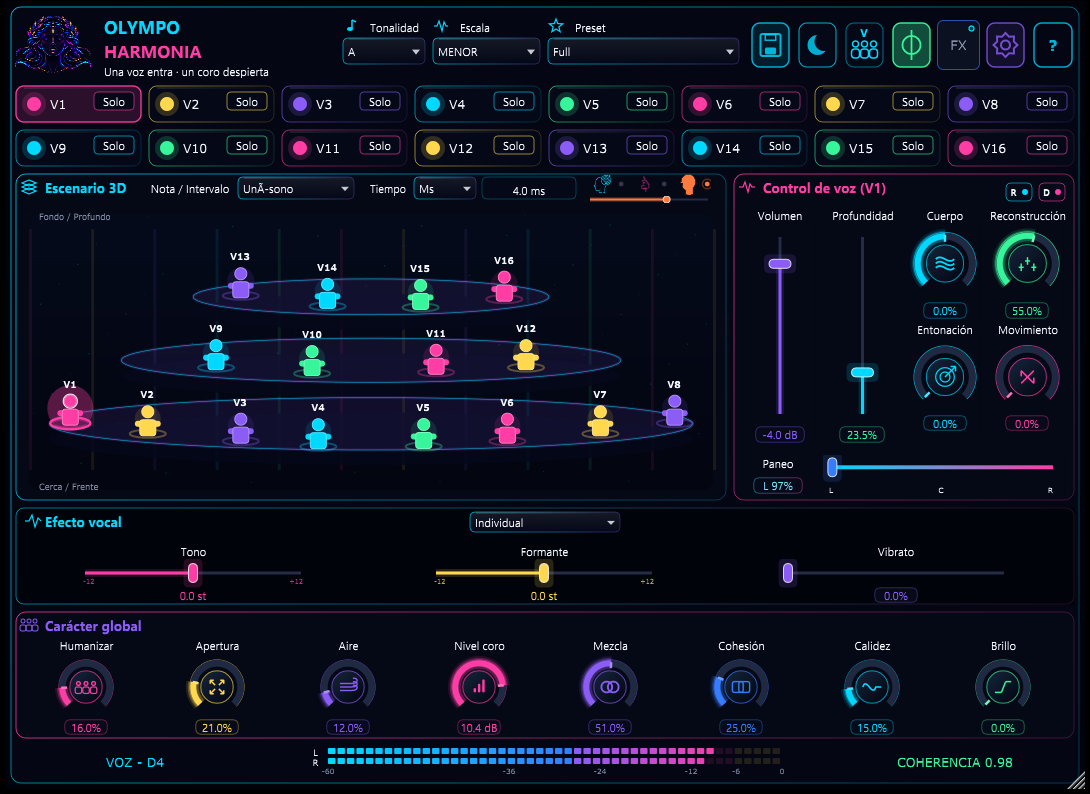Click the Brillo curve knob
This screenshot has height=794, width=1090.
coord(1003,687)
